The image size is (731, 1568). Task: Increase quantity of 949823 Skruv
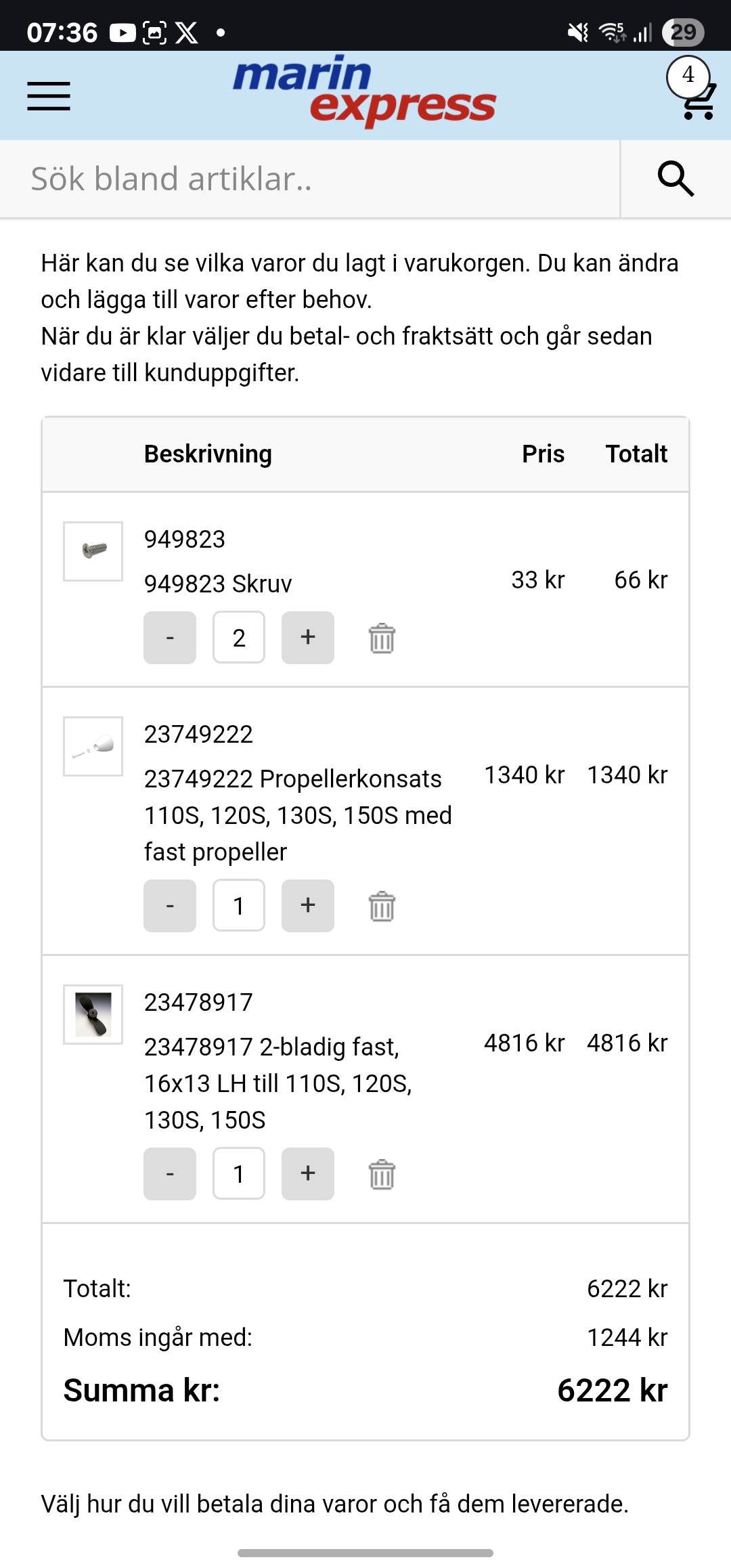tap(308, 638)
